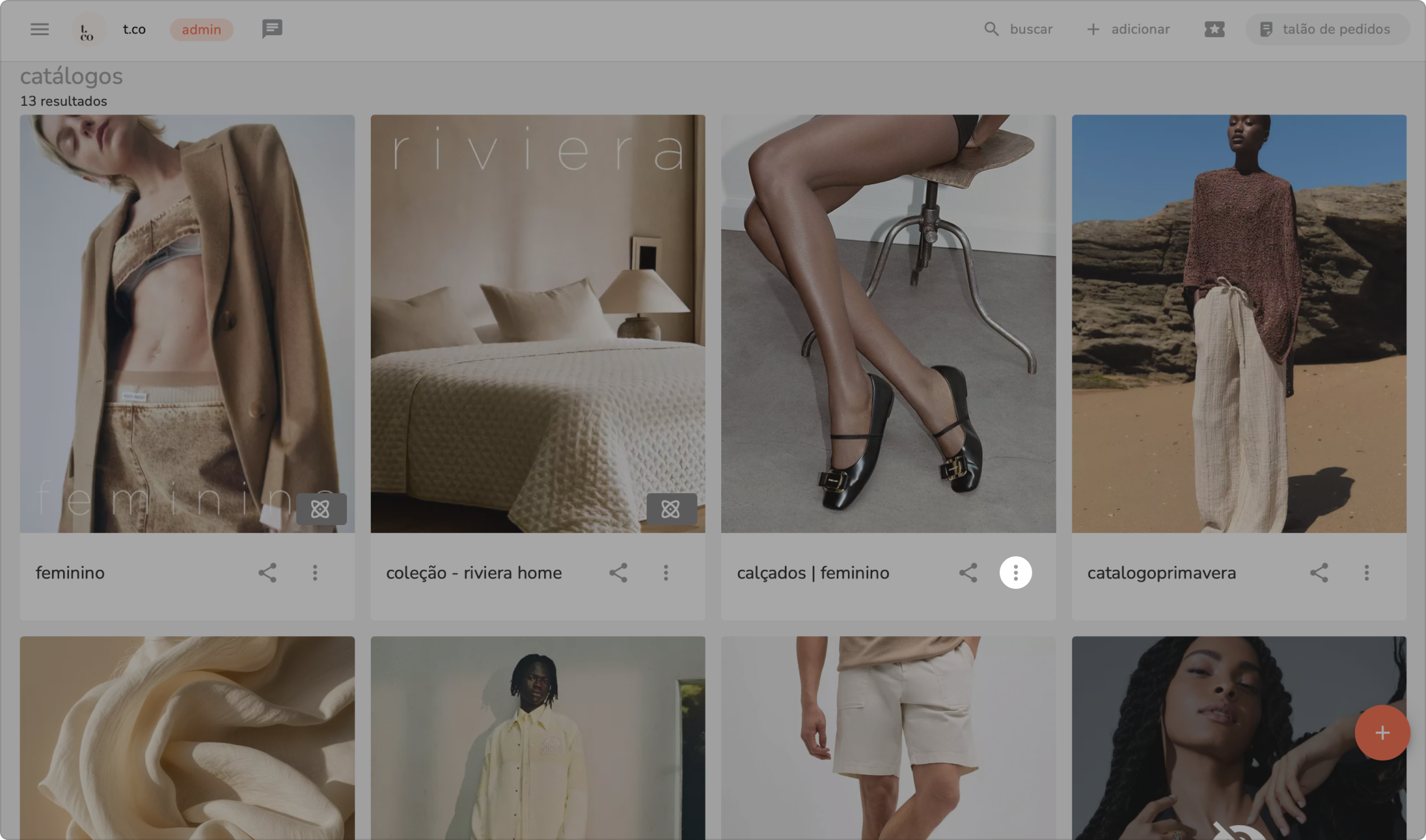Click the t.co brand logo avatar
The width and height of the screenshot is (1426, 840).
(x=87, y=30)
